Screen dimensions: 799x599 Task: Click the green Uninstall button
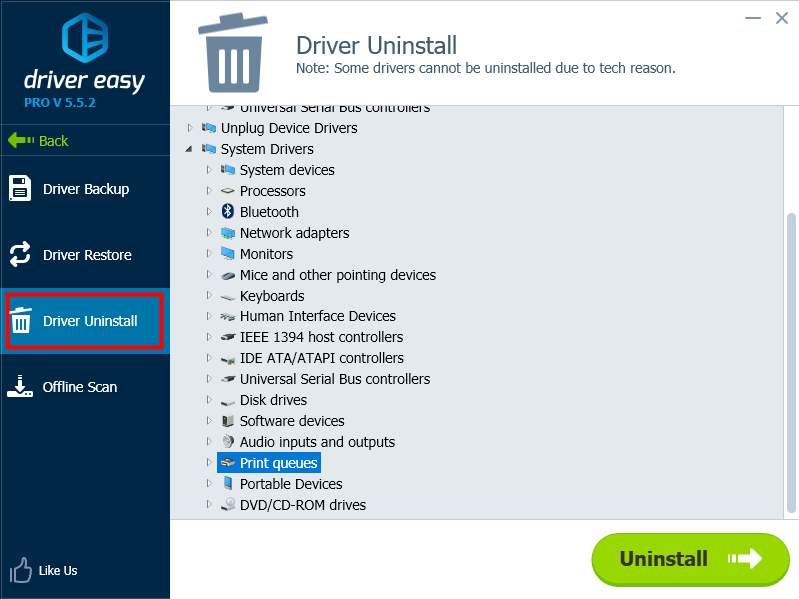point(690,559)
